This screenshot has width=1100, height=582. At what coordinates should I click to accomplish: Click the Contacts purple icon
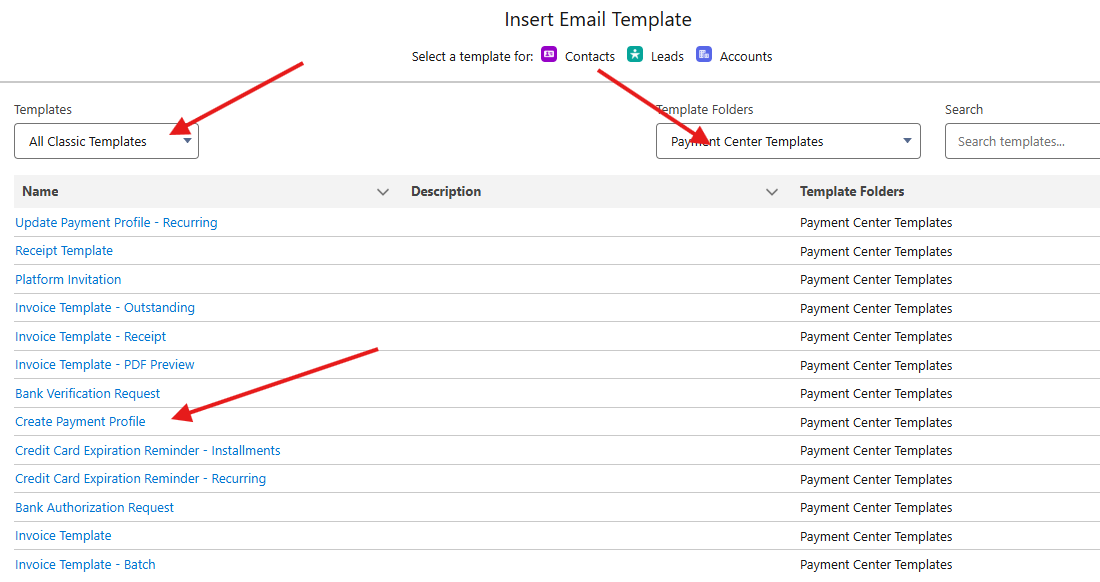(549, 55)
